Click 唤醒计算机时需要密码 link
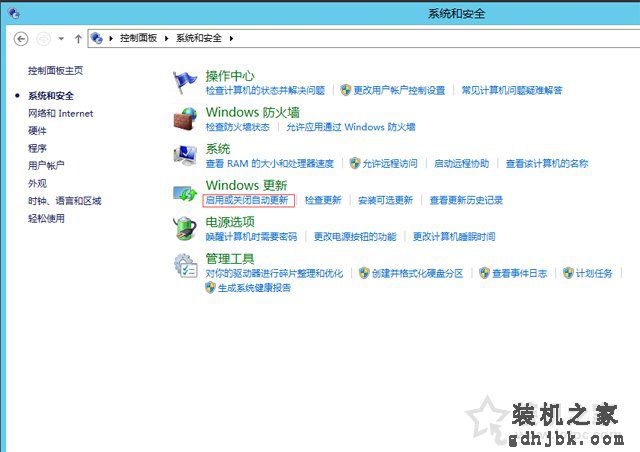Image resolution: width=640 pixels, height=452 pixels. 251,237
